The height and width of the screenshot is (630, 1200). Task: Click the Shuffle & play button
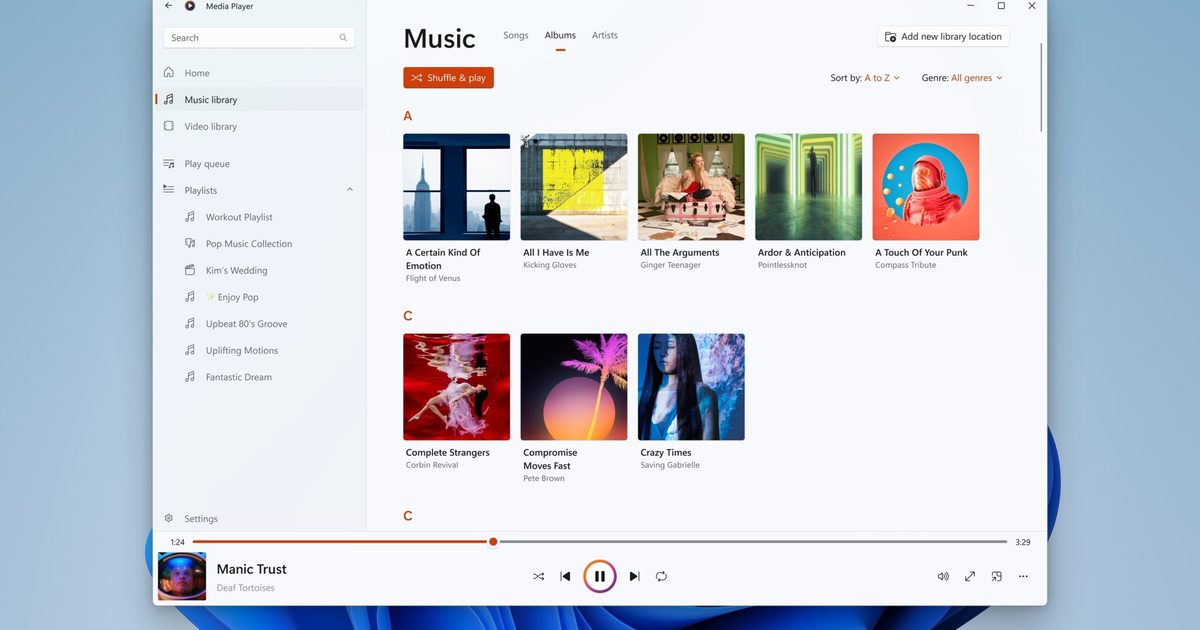pyautogui.click(x=448, y=78)
